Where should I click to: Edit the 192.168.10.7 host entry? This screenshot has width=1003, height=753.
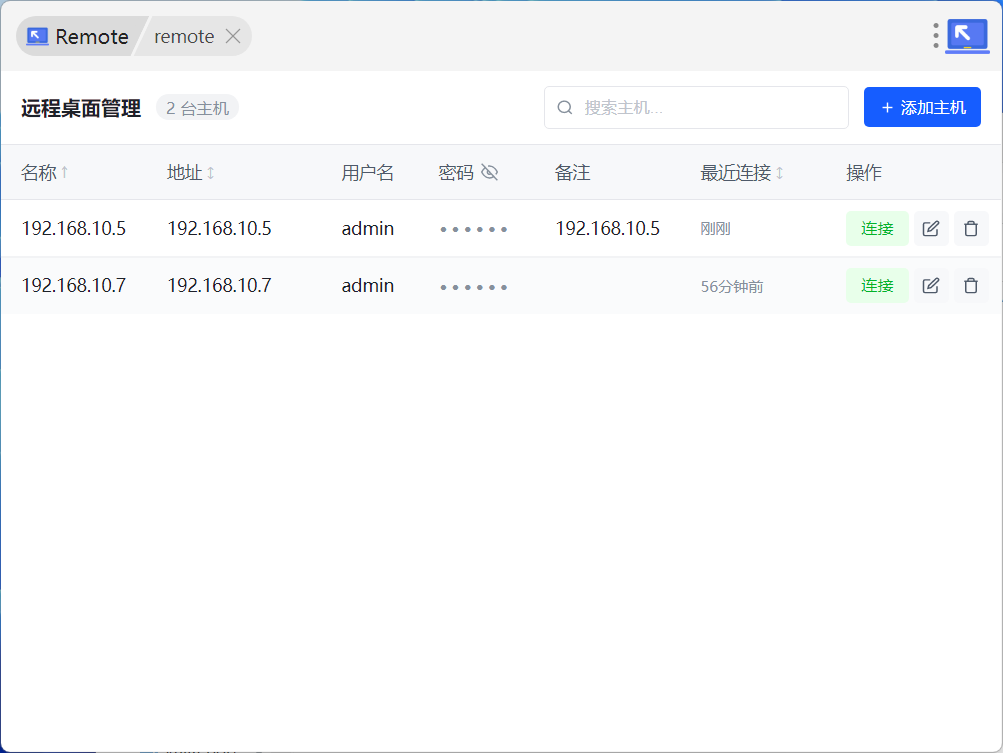[930, 286]
